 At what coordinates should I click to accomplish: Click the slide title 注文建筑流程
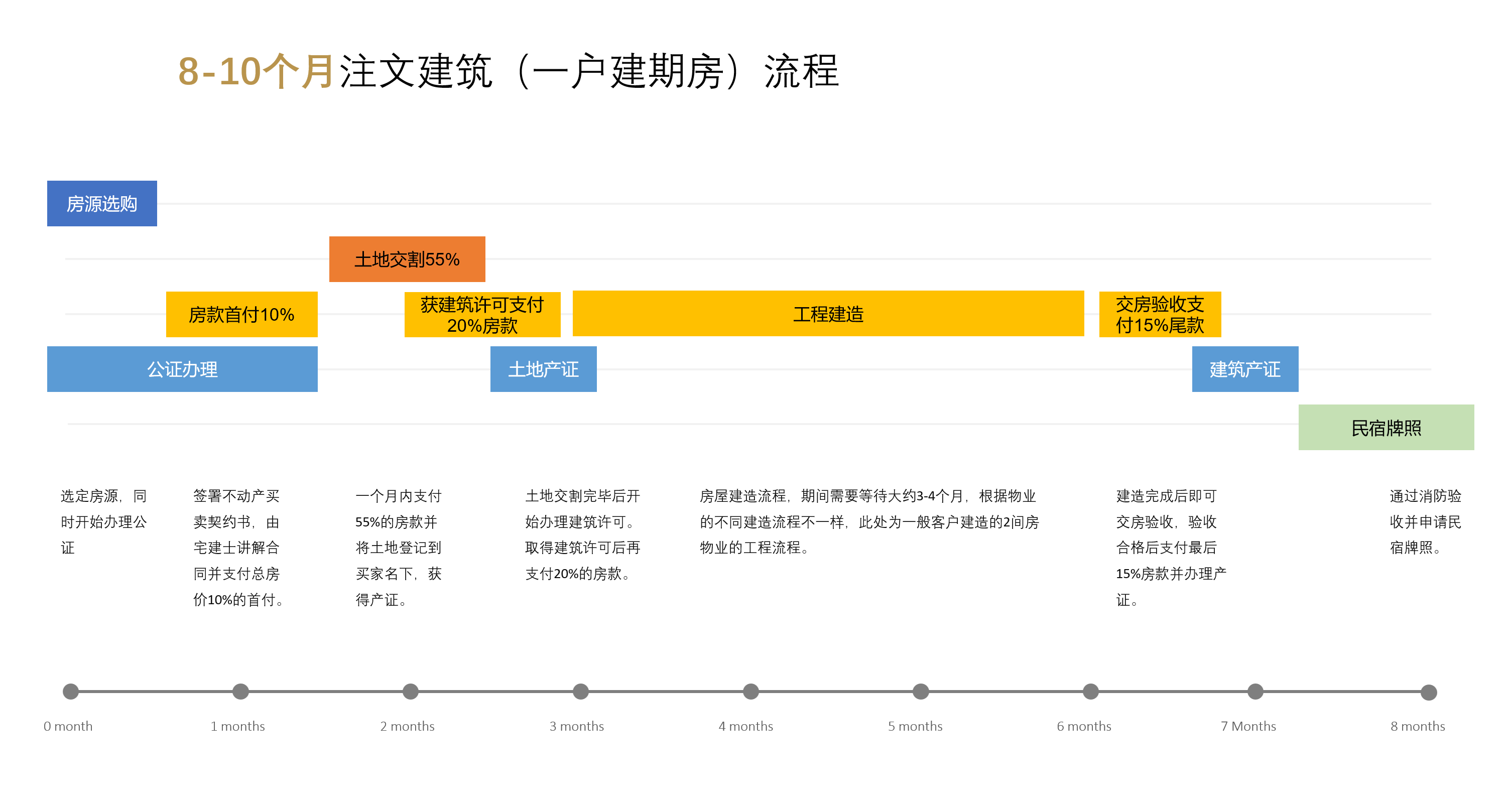tap(589, 71)
